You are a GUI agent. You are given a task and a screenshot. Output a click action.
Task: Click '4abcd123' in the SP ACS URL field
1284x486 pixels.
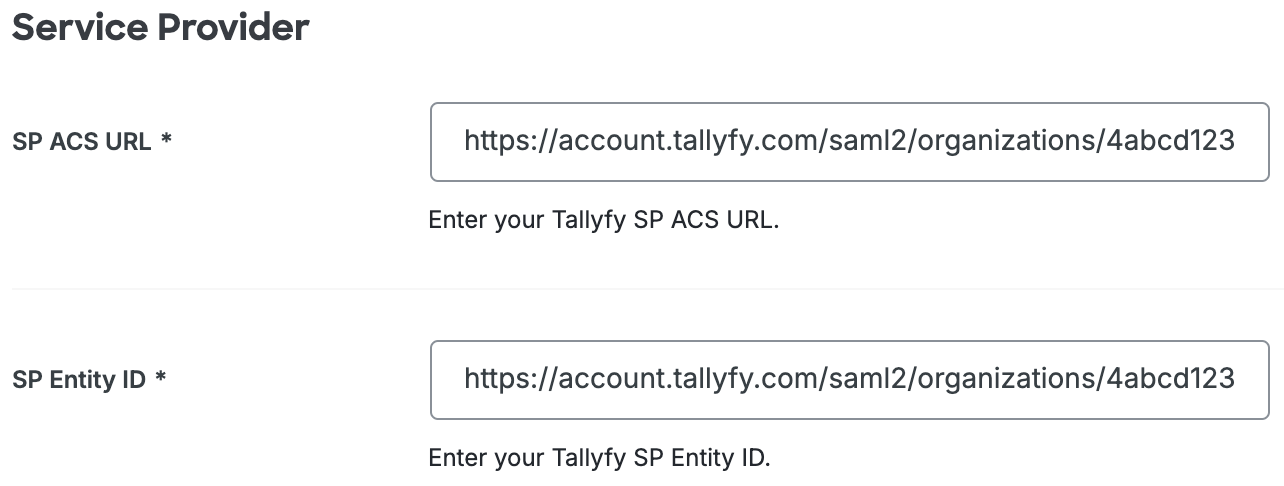tap(1170, 141)
